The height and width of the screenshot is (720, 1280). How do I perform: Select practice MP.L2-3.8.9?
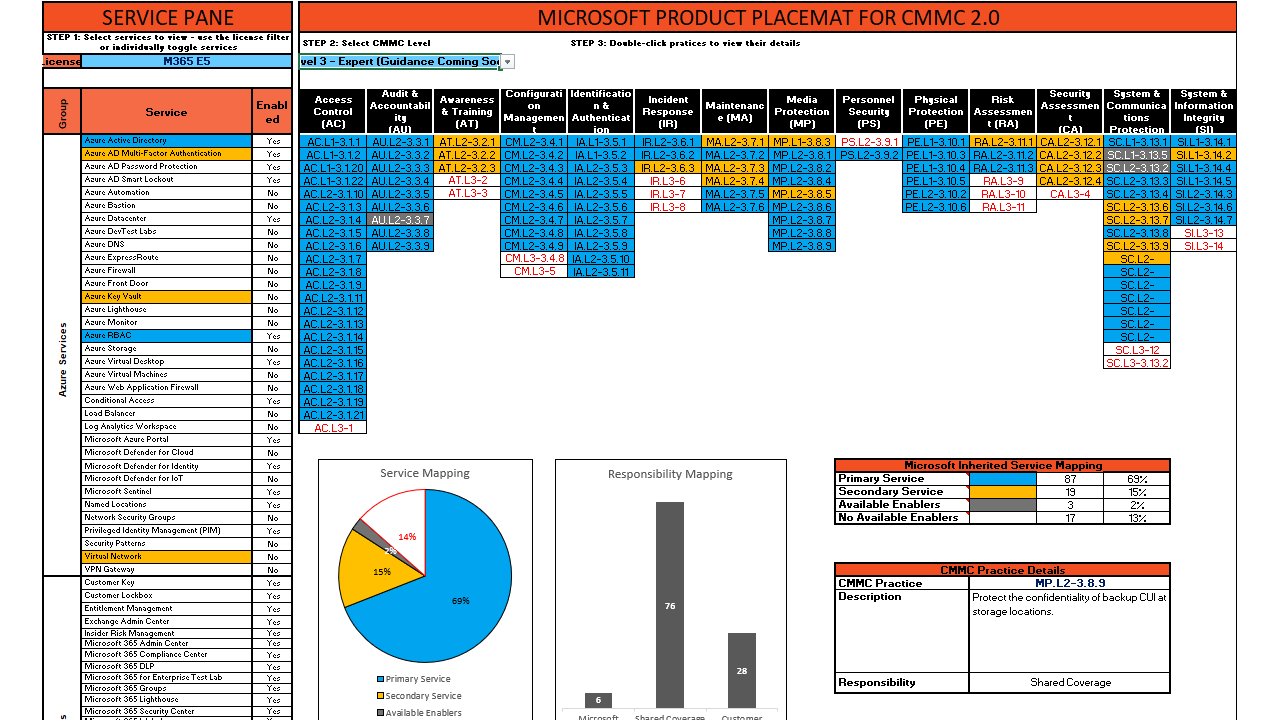pos(802,246)
